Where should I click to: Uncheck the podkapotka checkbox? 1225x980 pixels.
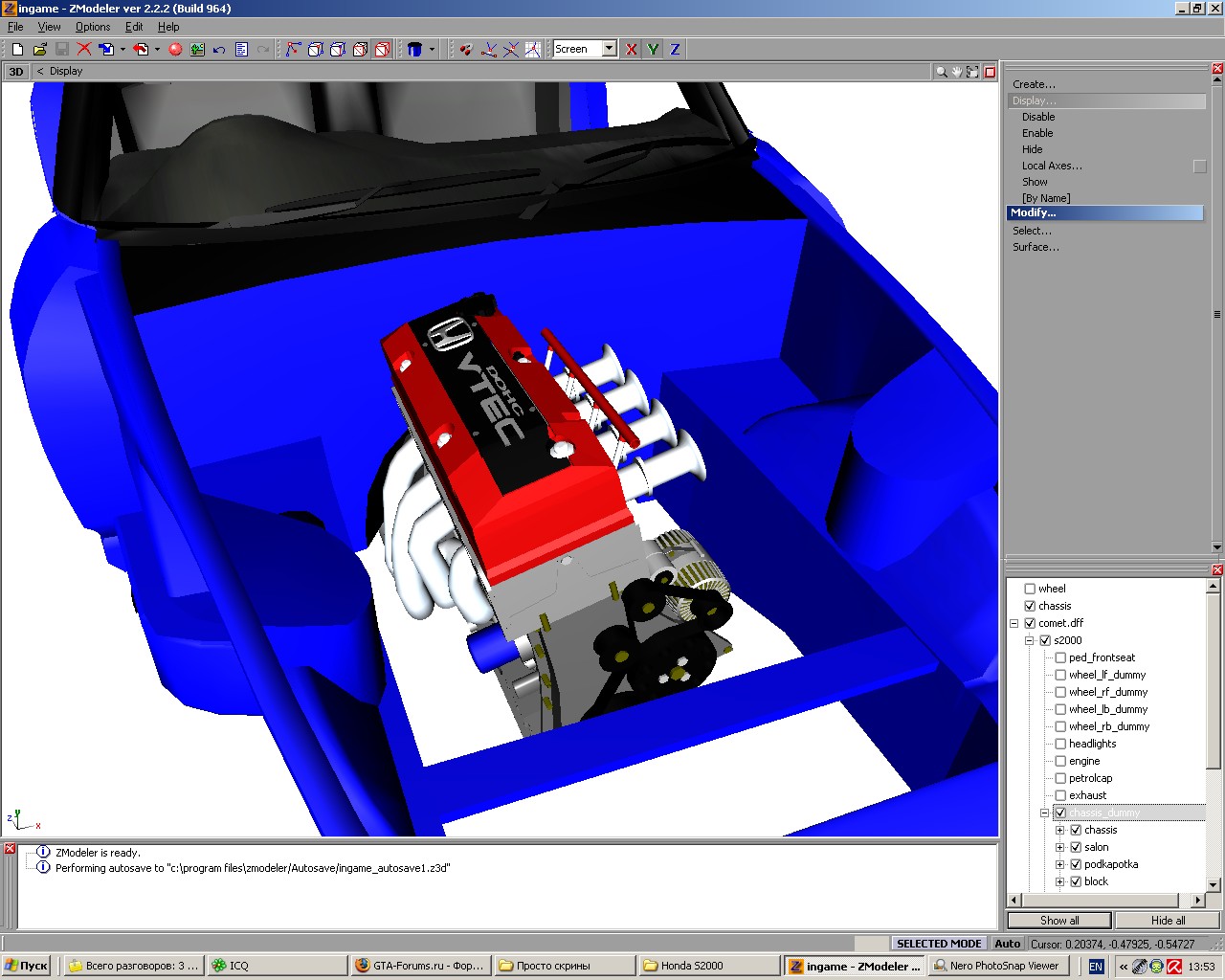click(x=1076, y=864)
